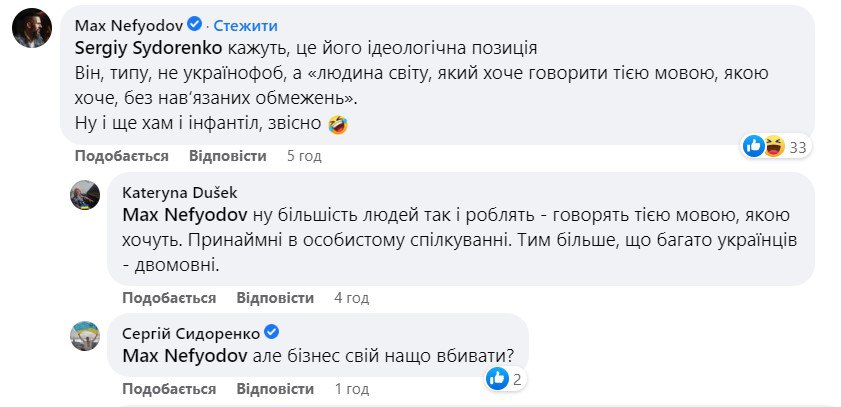Viewport: 841px width, 407px height.
Task: Reply to Сергій Сидоренко's comment
Action: (275, 387)
